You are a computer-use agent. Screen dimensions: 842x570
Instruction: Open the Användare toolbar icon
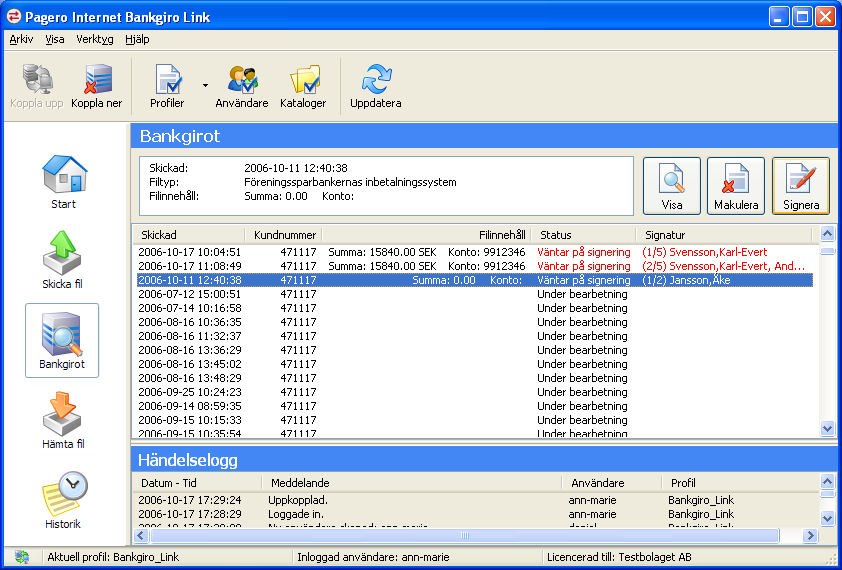242,86
